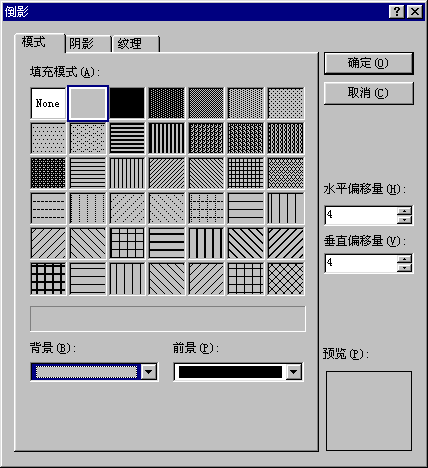Viewport: 428px width, 468px height.
Task: Switch to the 纹理 tab
Action: coord(136,44)
